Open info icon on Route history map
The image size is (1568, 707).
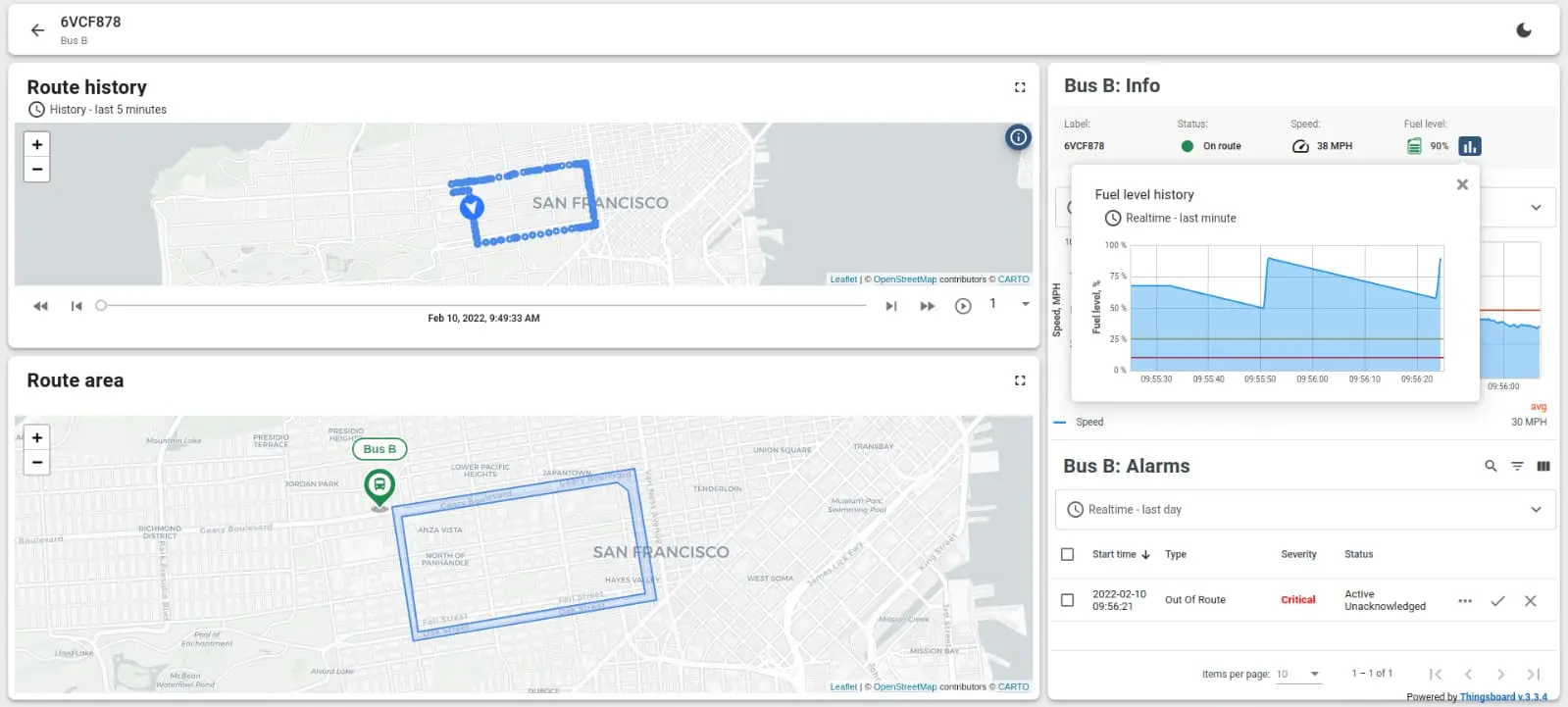(1018, 137)
